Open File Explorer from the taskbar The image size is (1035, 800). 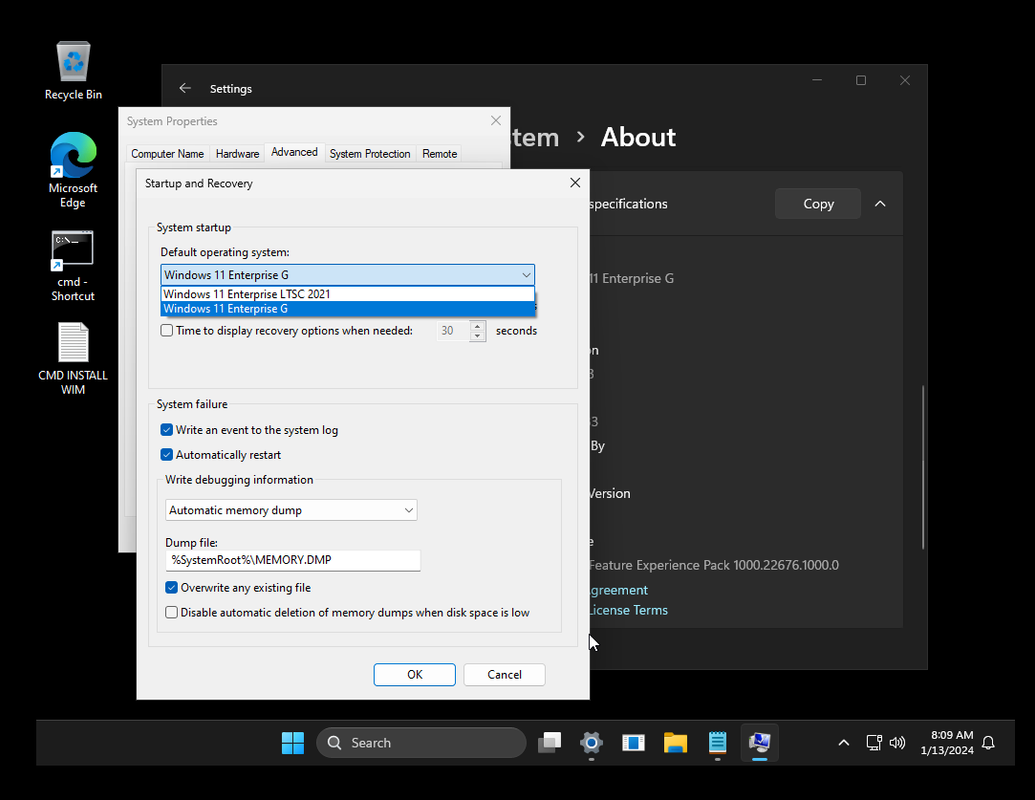pyautogui.click(x=675, y=743)
